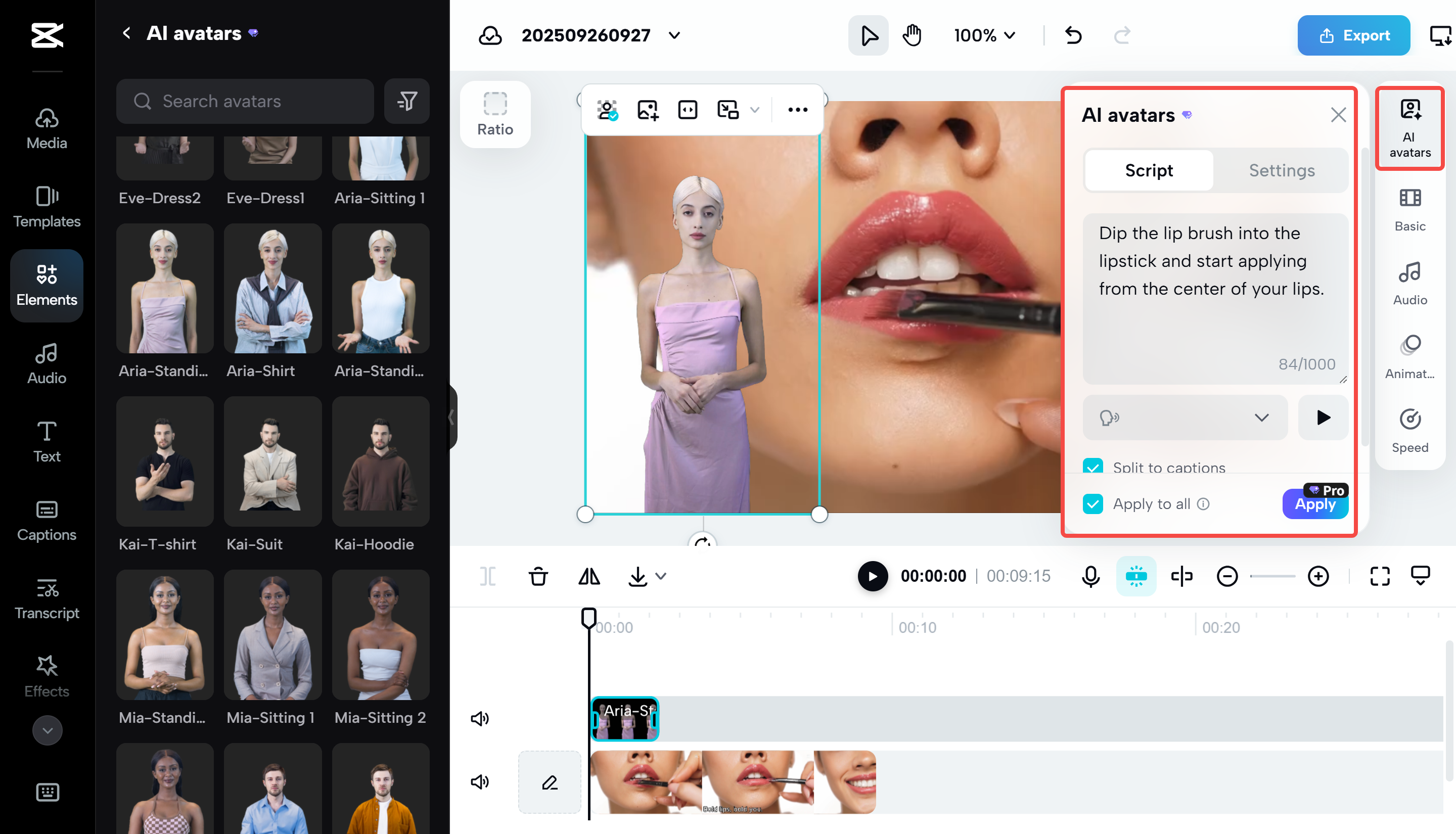Switch to the Script tab
This screenshot has width=1456, height=834.
coord(1149,170)
